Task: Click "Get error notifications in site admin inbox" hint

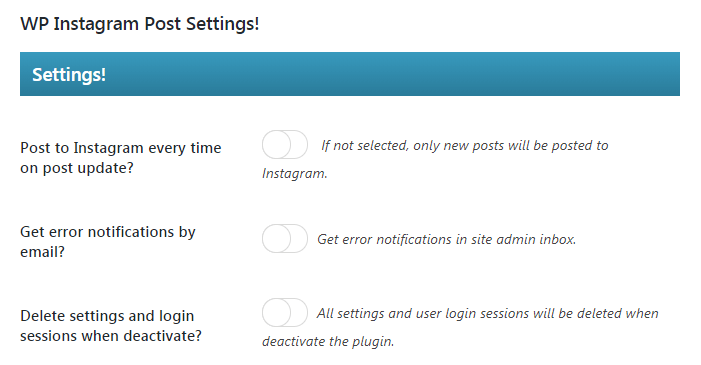Action: pos(446,240)
